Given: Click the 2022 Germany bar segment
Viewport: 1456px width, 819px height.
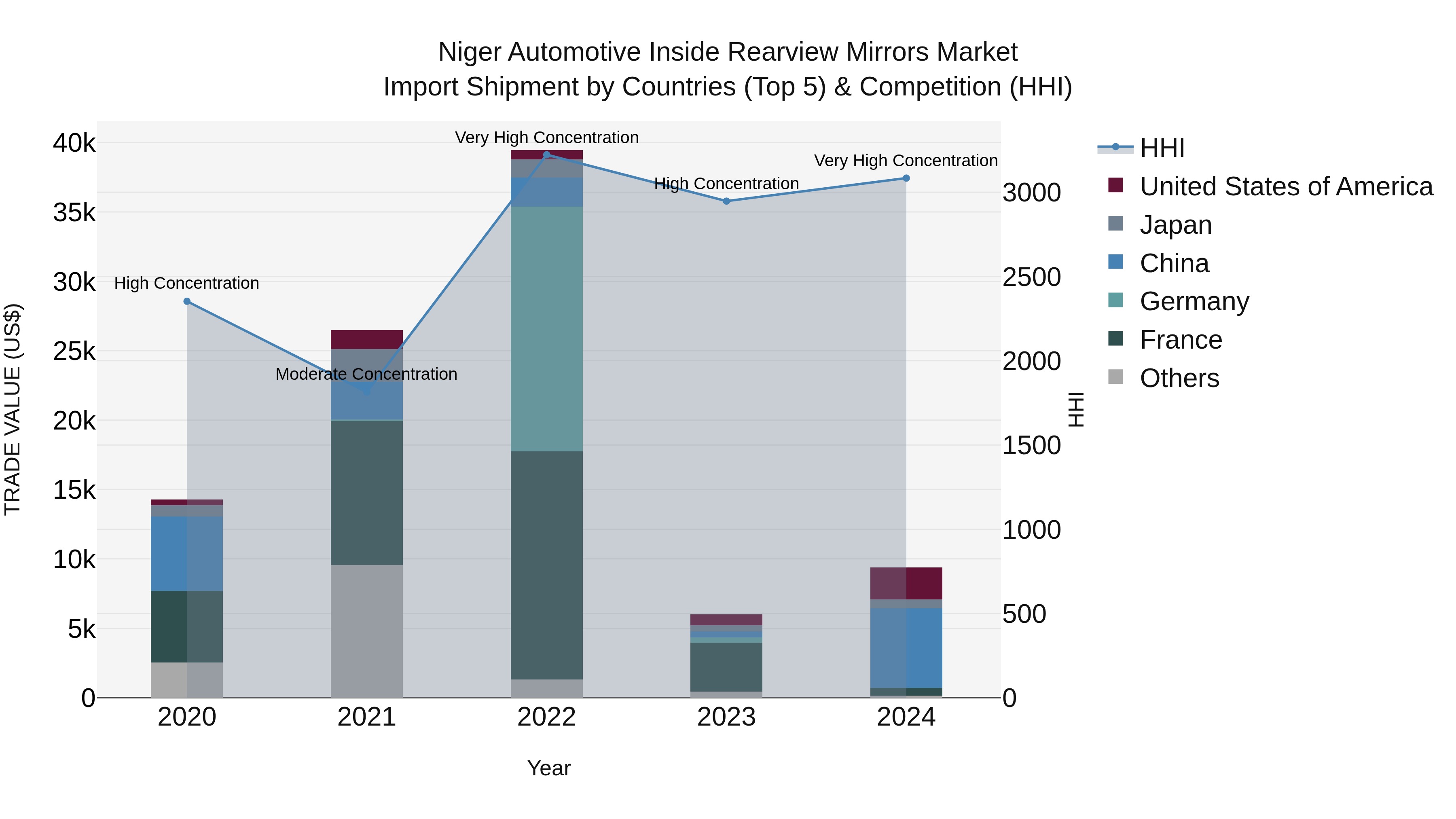Looking at the screenshot, I should coord(546,329).
